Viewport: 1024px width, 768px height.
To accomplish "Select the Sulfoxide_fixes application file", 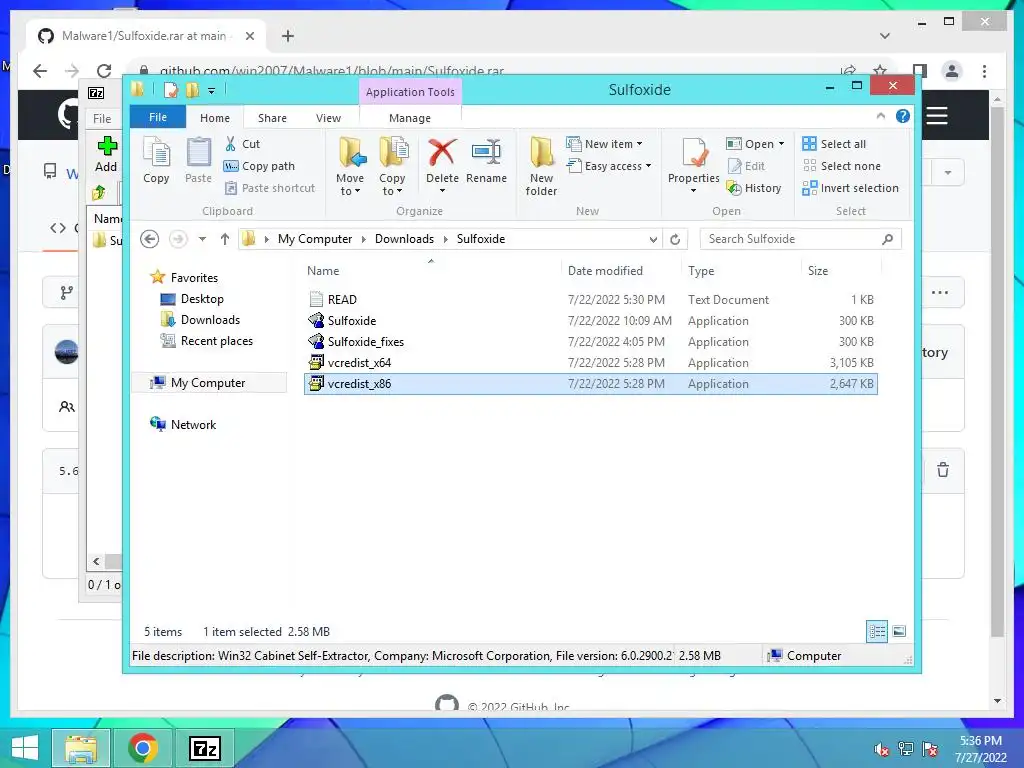I will 590,342.
